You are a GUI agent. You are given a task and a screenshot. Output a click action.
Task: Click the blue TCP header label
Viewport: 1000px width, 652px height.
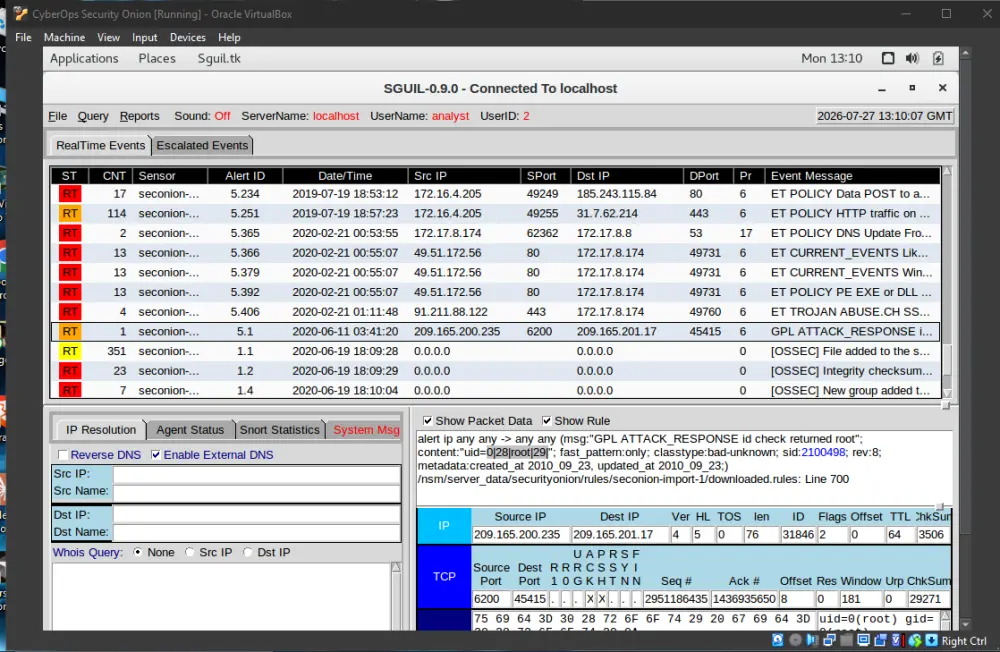pos(444,576)
